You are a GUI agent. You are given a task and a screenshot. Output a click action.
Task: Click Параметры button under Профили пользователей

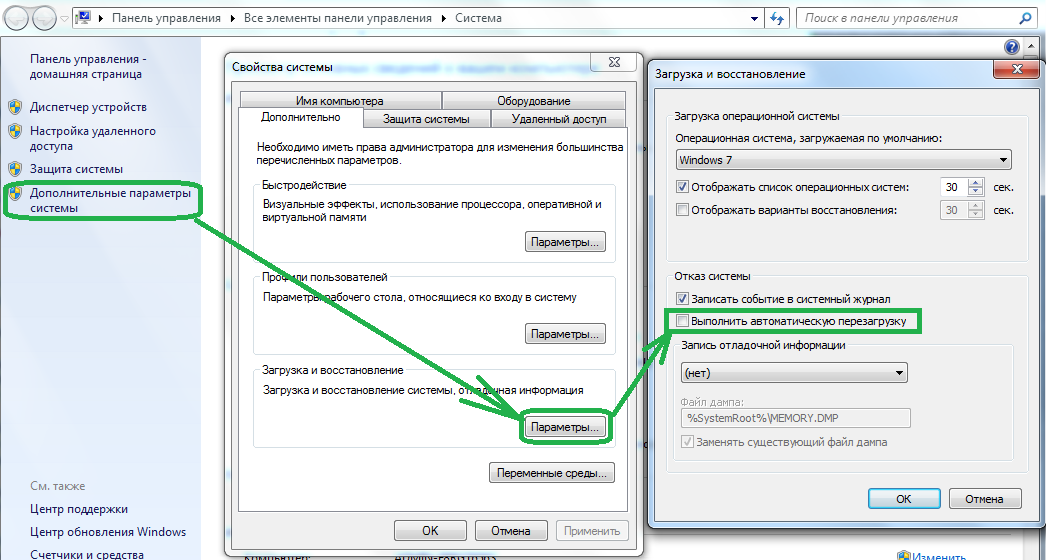565,333
